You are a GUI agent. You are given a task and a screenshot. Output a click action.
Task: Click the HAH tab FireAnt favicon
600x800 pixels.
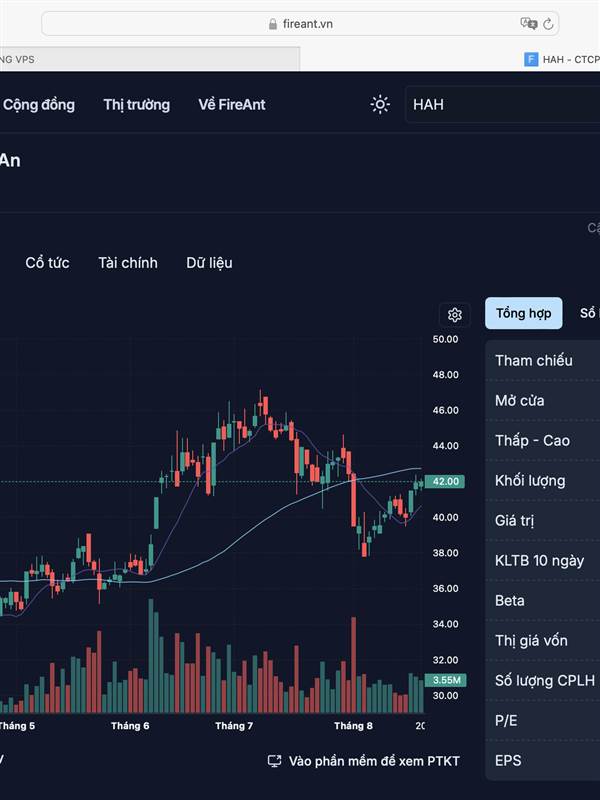pyautogui.click(x=531, y=60)
